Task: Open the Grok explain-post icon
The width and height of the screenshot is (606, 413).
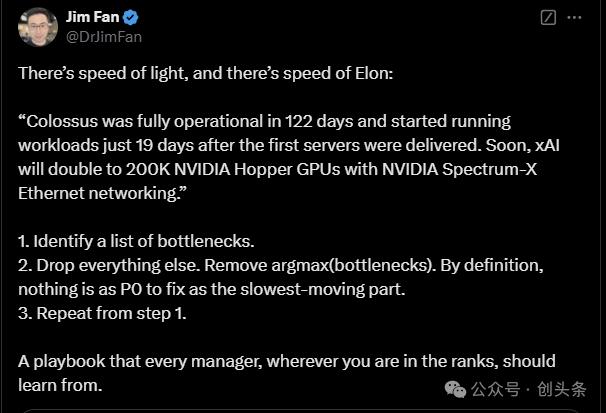Action: coord(548,18)
